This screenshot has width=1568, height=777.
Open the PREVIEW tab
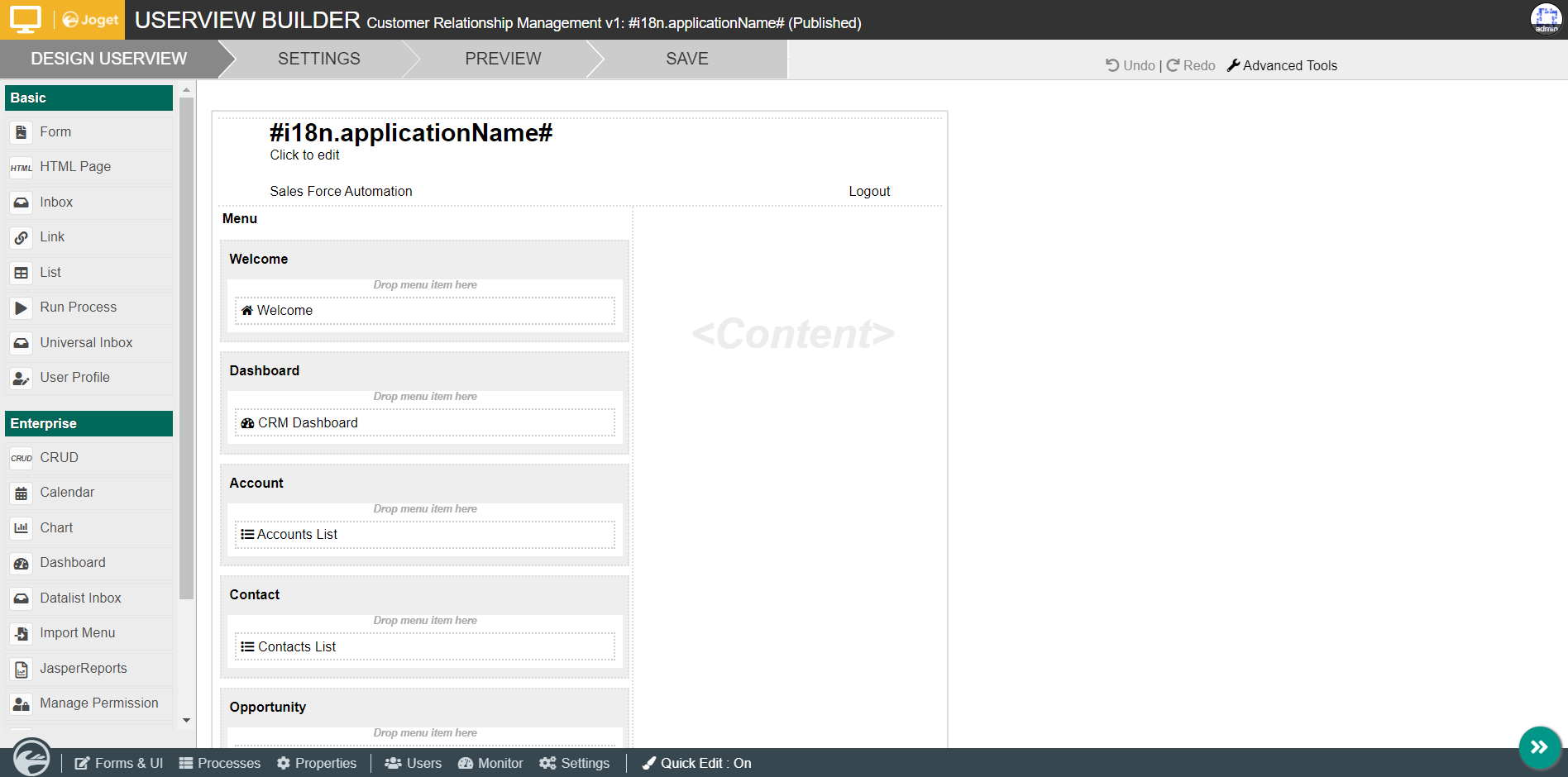tap(503, 58)
